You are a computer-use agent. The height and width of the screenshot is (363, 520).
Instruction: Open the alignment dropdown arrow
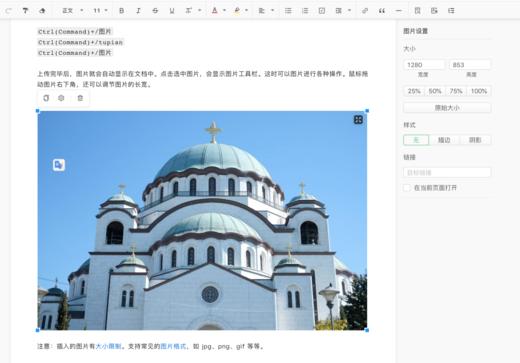click(x=272, y=11)
